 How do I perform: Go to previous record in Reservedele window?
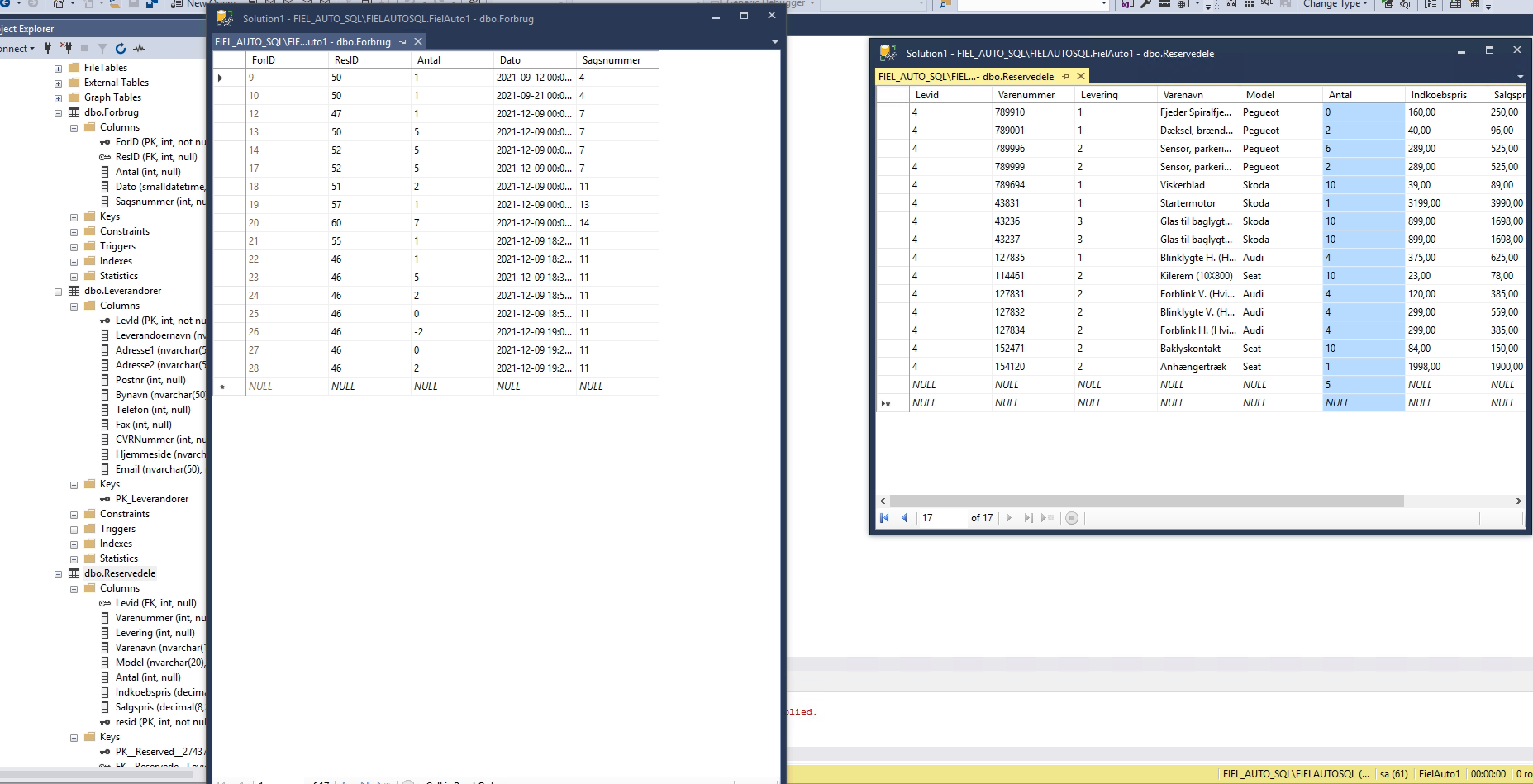click(x=904, y=518)
